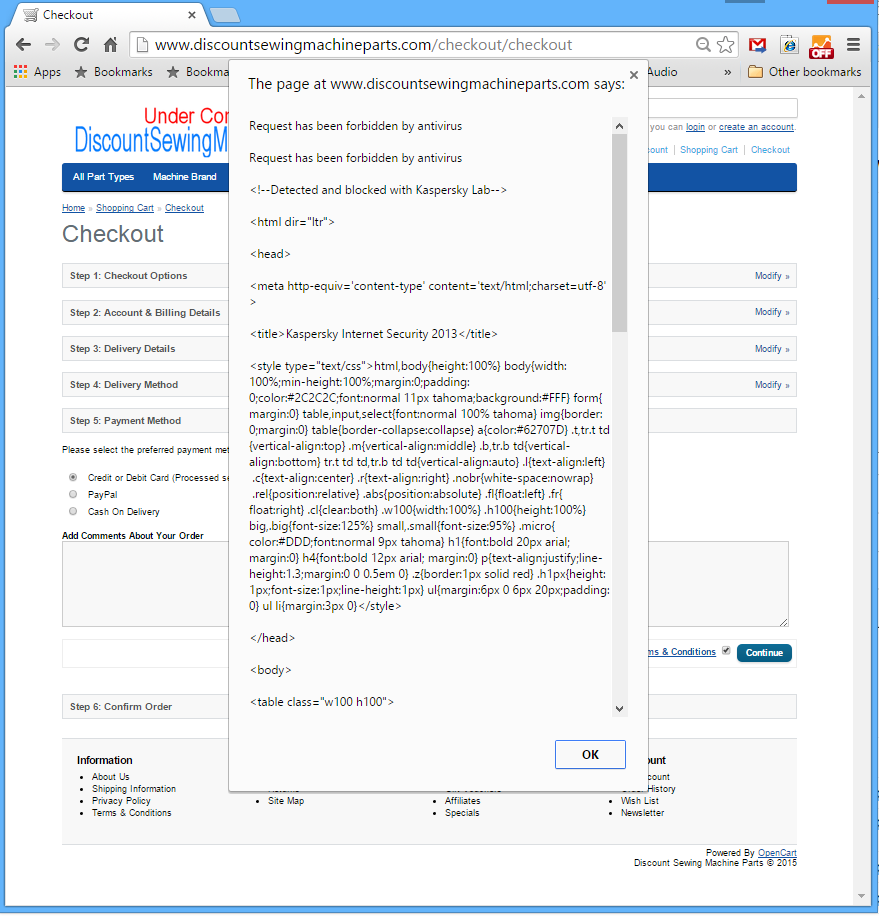
Task: Open Checkout in header links
Action: [x=770, y=150]
